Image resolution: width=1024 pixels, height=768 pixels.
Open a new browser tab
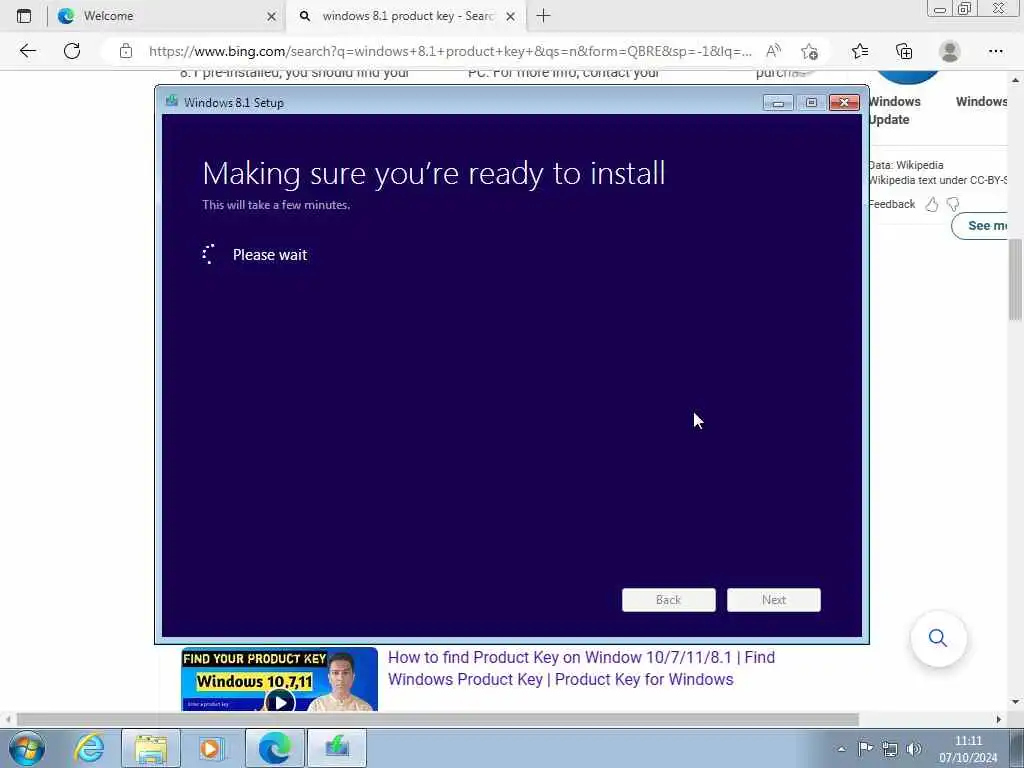click(543, 16)
